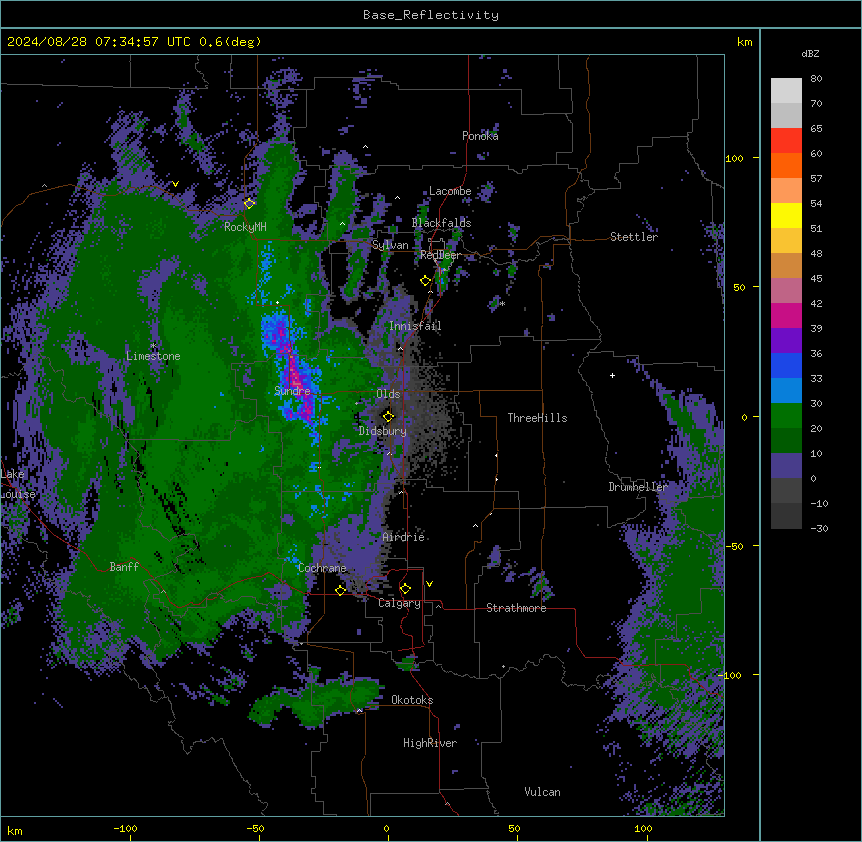The width and height of the screenshot is (862, 842).
Task: Click the 50 tick on bottom axis
Action: click(x=514, y=829)
